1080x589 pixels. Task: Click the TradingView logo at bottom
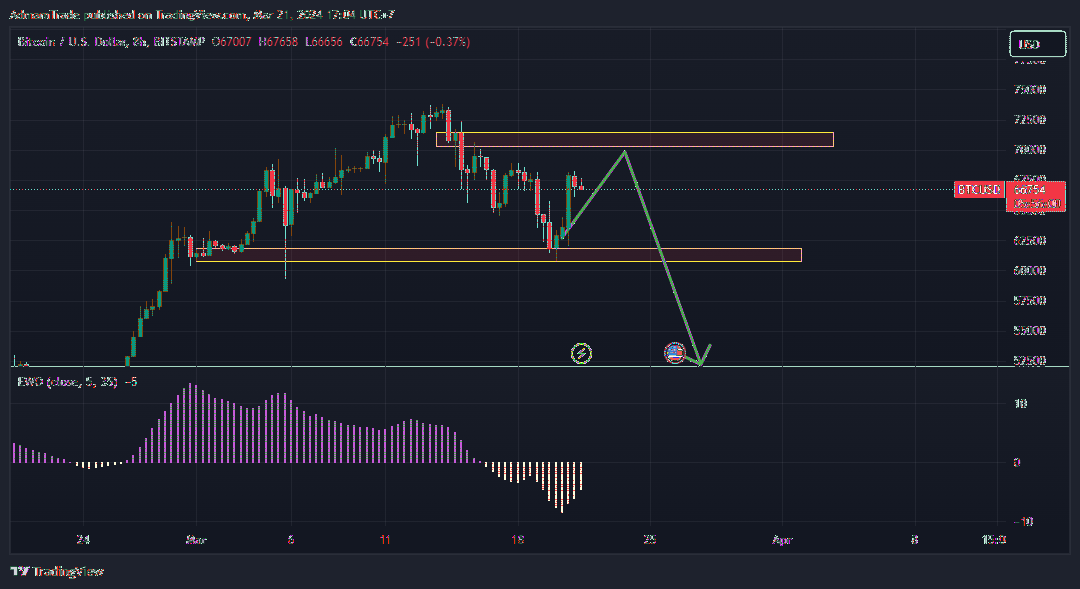point(57,571)
